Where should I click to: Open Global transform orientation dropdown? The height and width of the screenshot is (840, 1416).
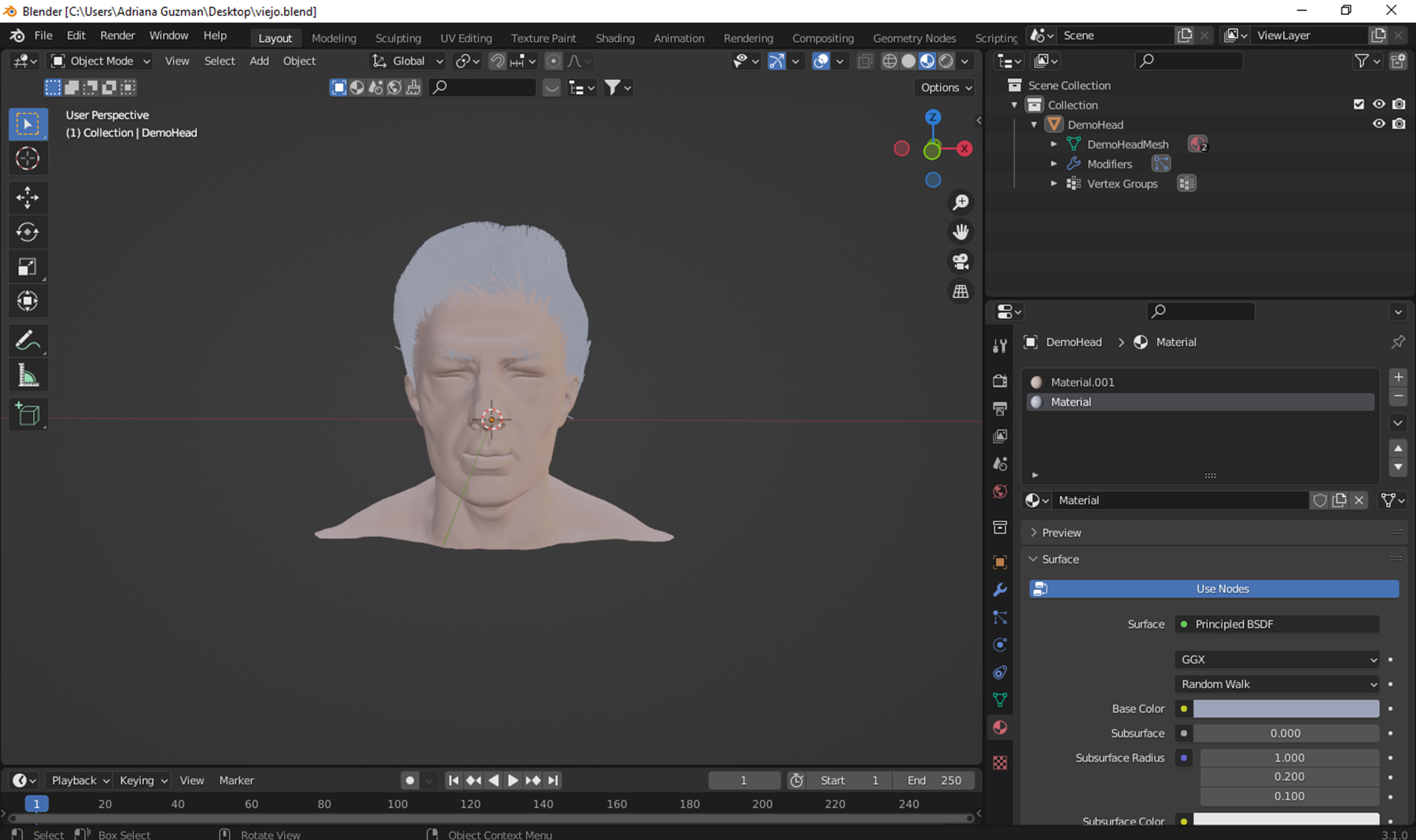[x=407, y=61]
